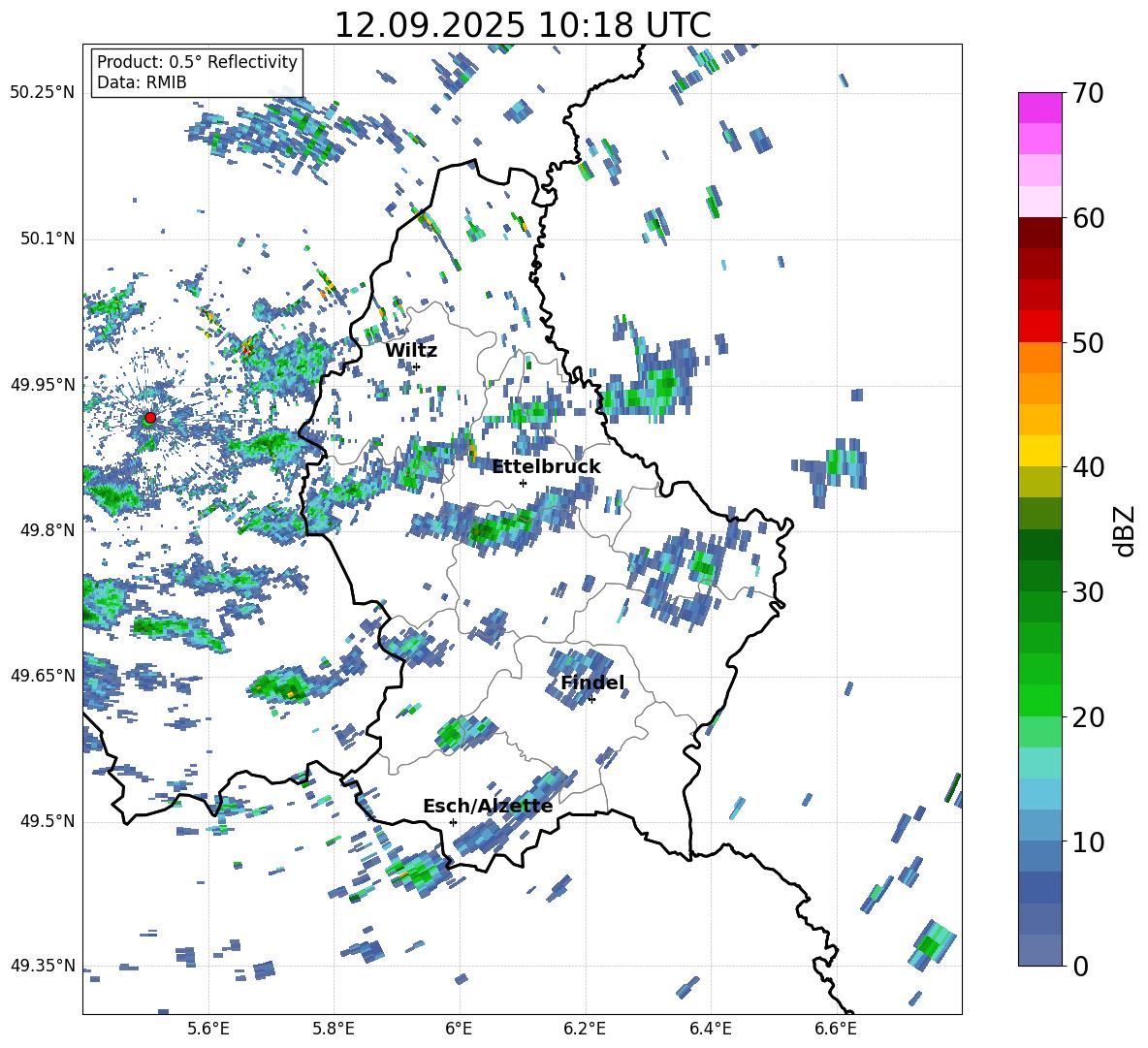1148x1048 pixels.
Task: Click the 6.4°E longitude label
Action: (710, 1029)
